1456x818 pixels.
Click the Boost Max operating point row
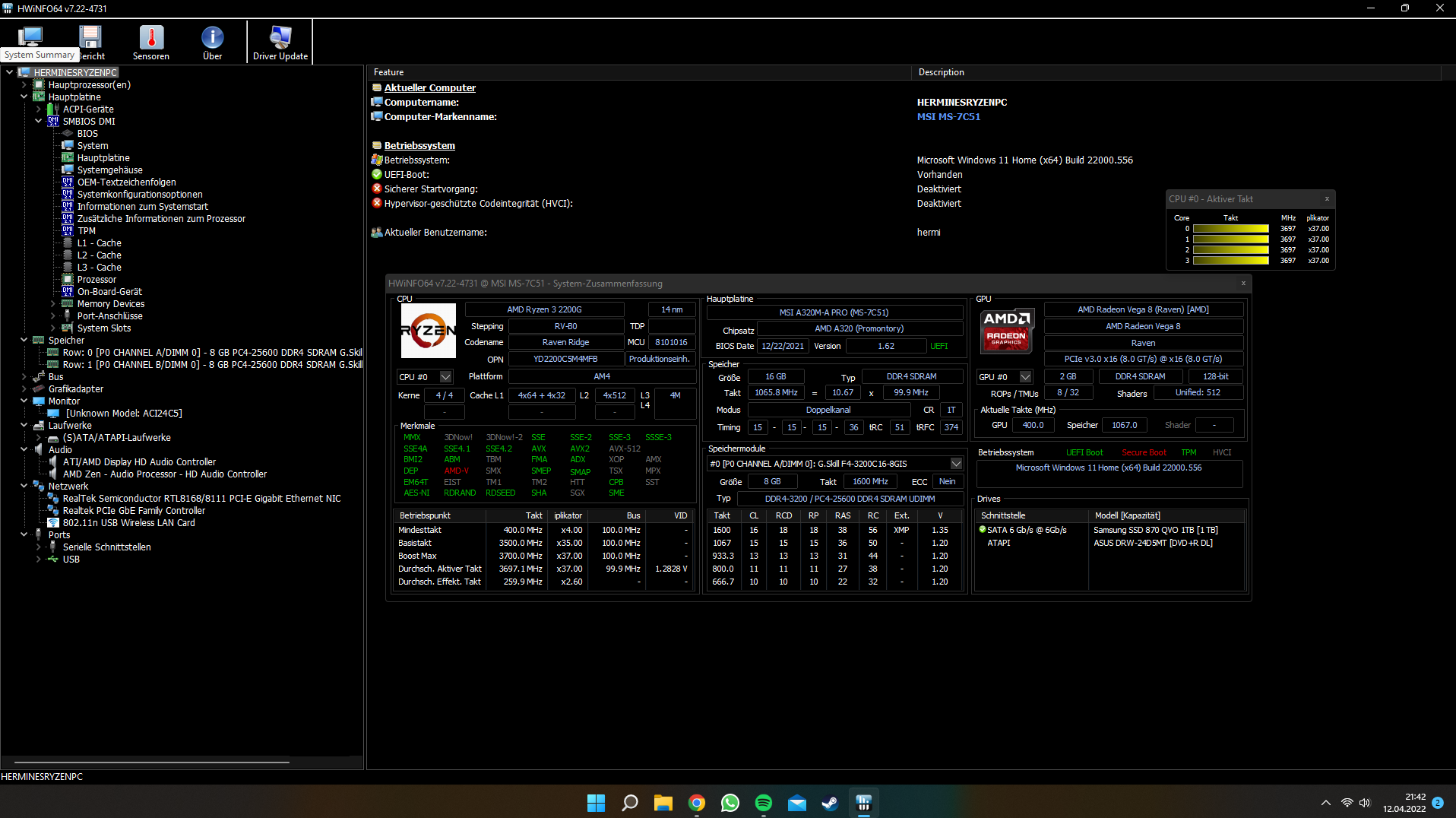coord(543,556)
